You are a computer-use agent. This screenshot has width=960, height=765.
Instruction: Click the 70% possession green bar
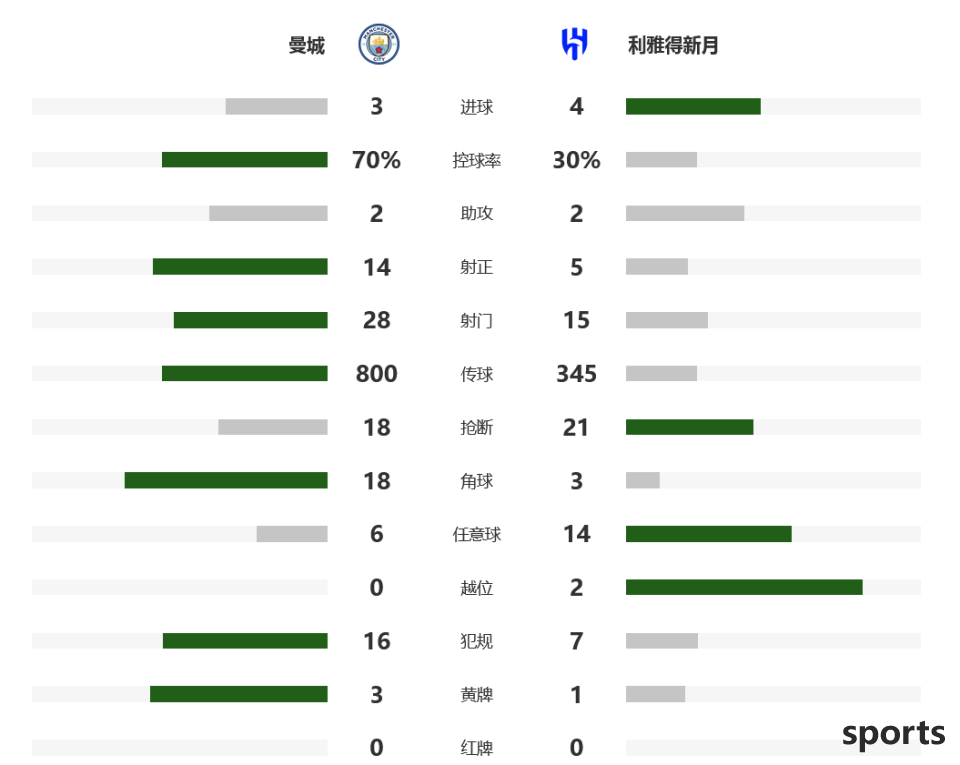point(244,160)
